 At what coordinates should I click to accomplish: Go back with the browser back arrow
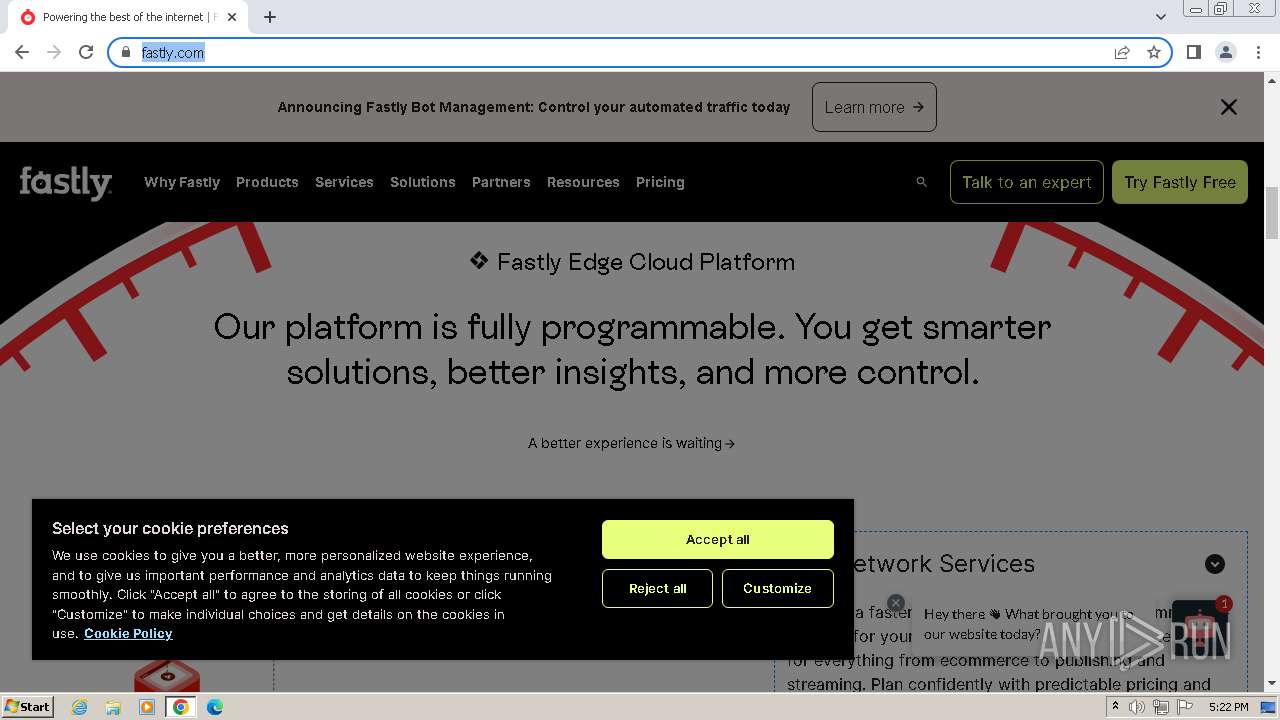click(22, 52)
